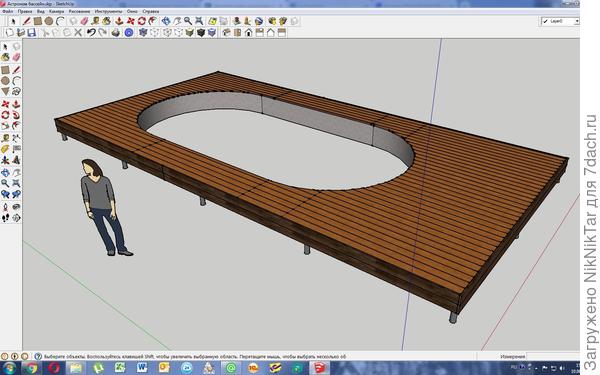The height and width of the screenshot is (375, 600).
Task: Click the status bar help question icon
Action: [x=38, y=356]
